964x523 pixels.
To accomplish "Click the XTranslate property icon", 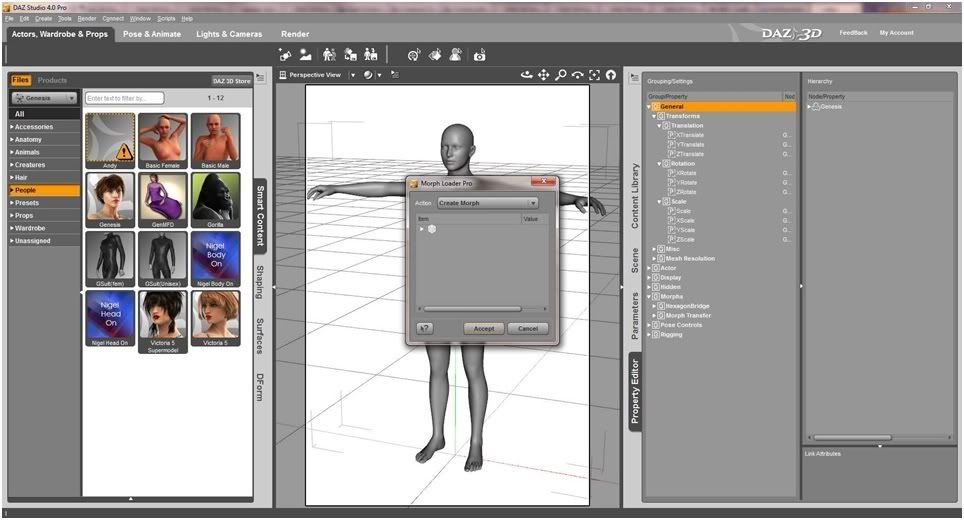I will [673, 135].
